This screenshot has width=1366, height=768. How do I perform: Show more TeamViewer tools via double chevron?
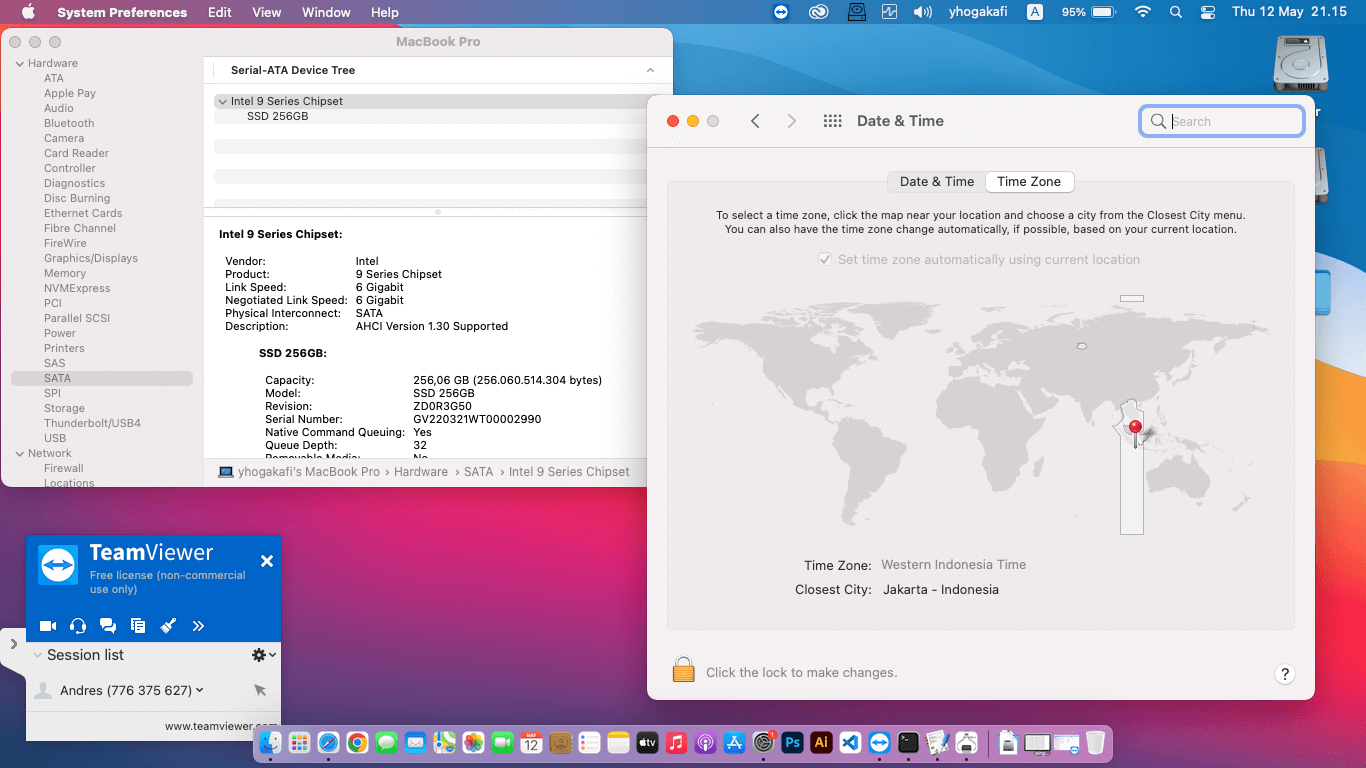(x=198, y=626)
